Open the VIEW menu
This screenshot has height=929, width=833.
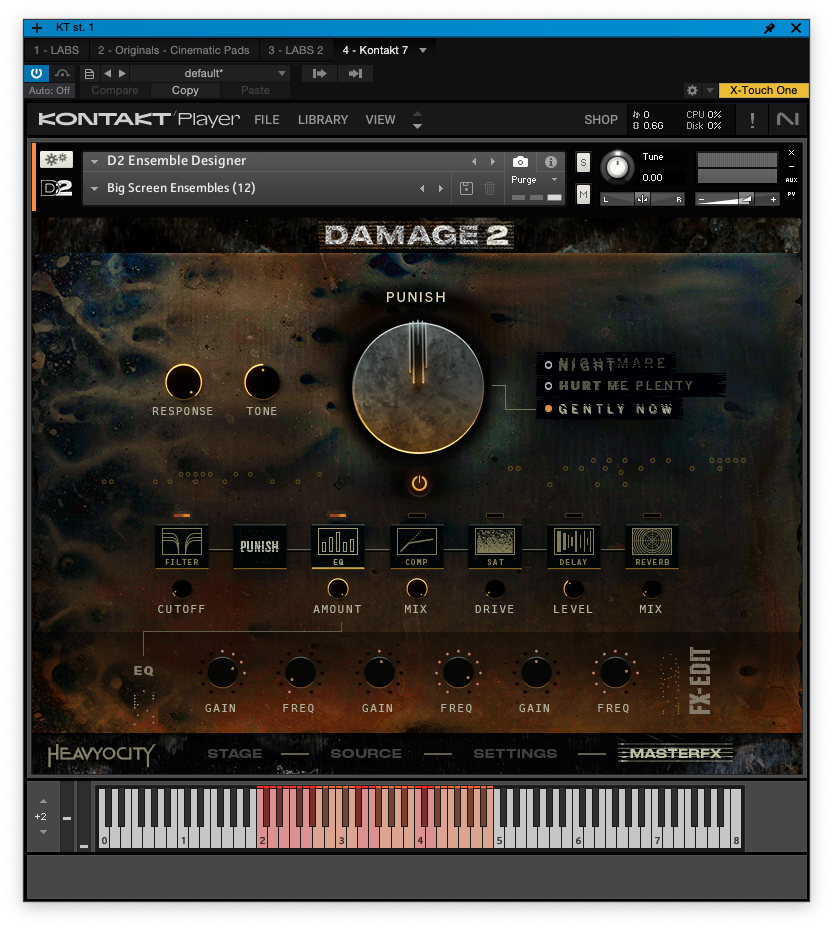(x=380, y=120)
